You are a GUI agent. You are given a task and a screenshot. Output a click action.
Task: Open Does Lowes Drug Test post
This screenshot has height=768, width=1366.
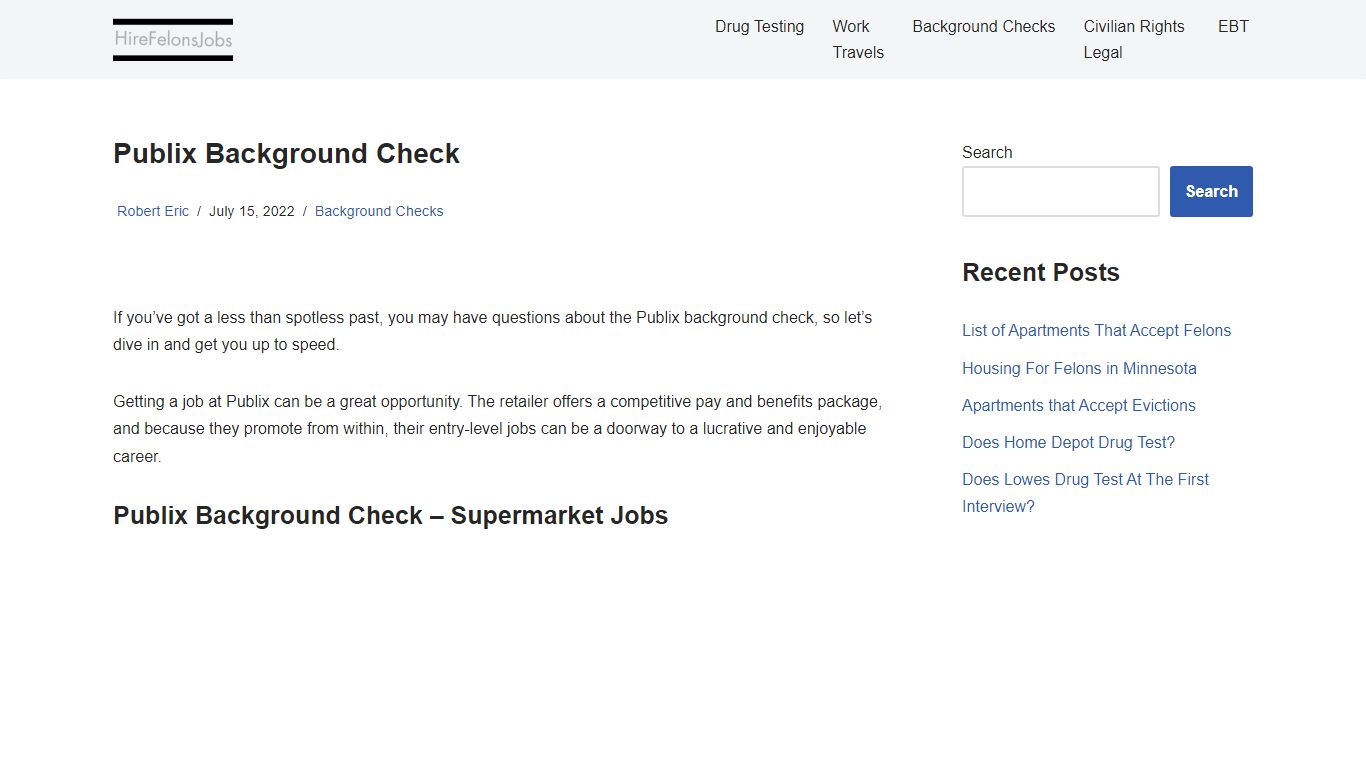(1085, 493)
